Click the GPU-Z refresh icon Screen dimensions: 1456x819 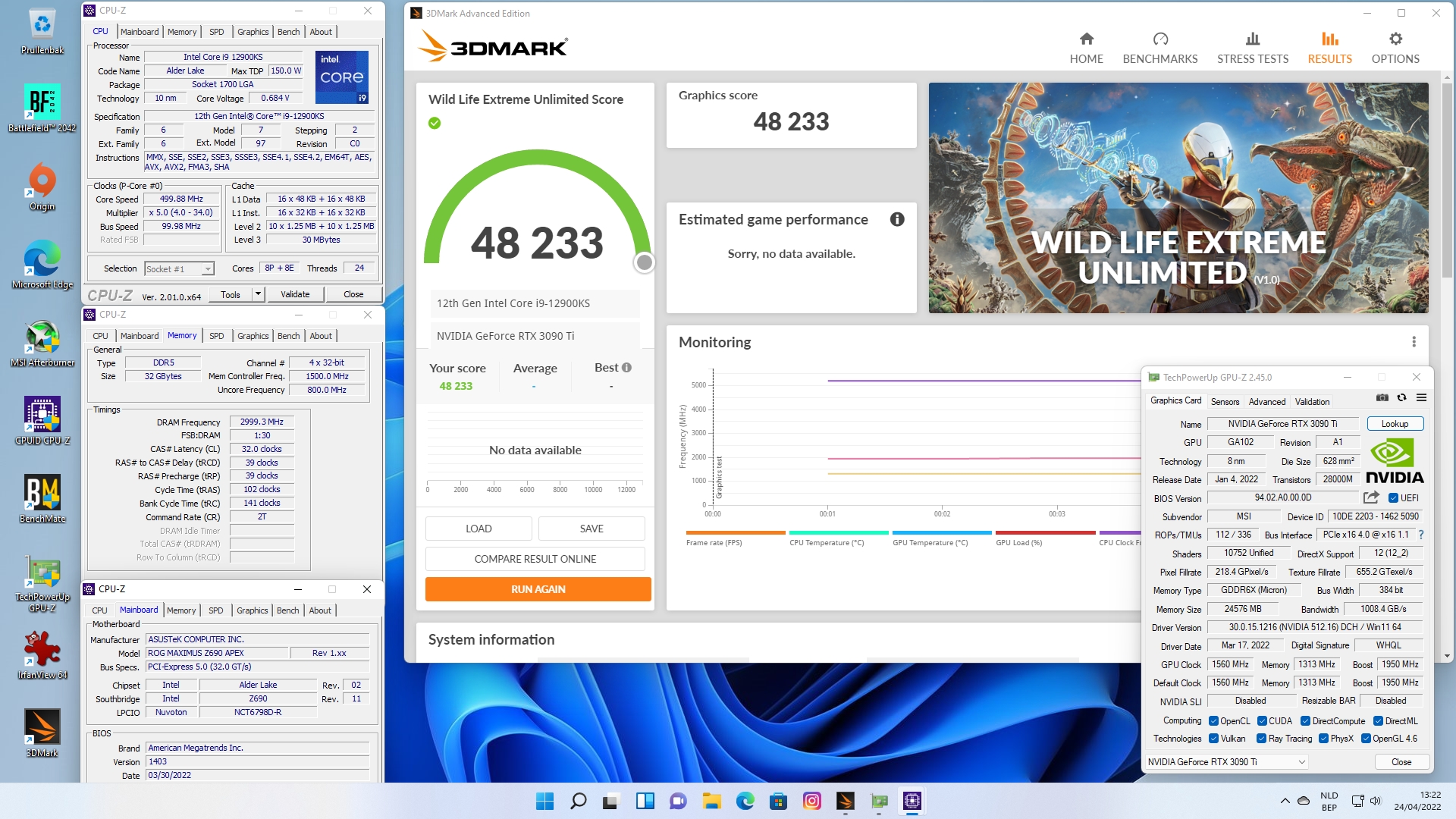pos(1401,397)
